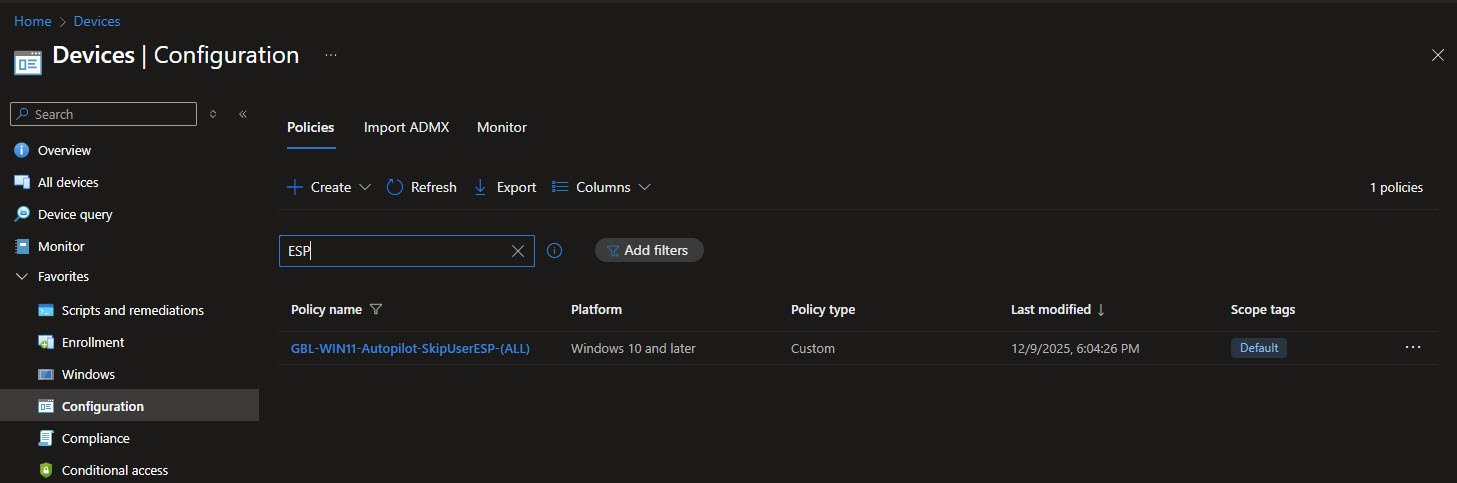The image size is (1457, 483).
Task: Open Conditional access sidebar item
Action: (x=114, y=471)
